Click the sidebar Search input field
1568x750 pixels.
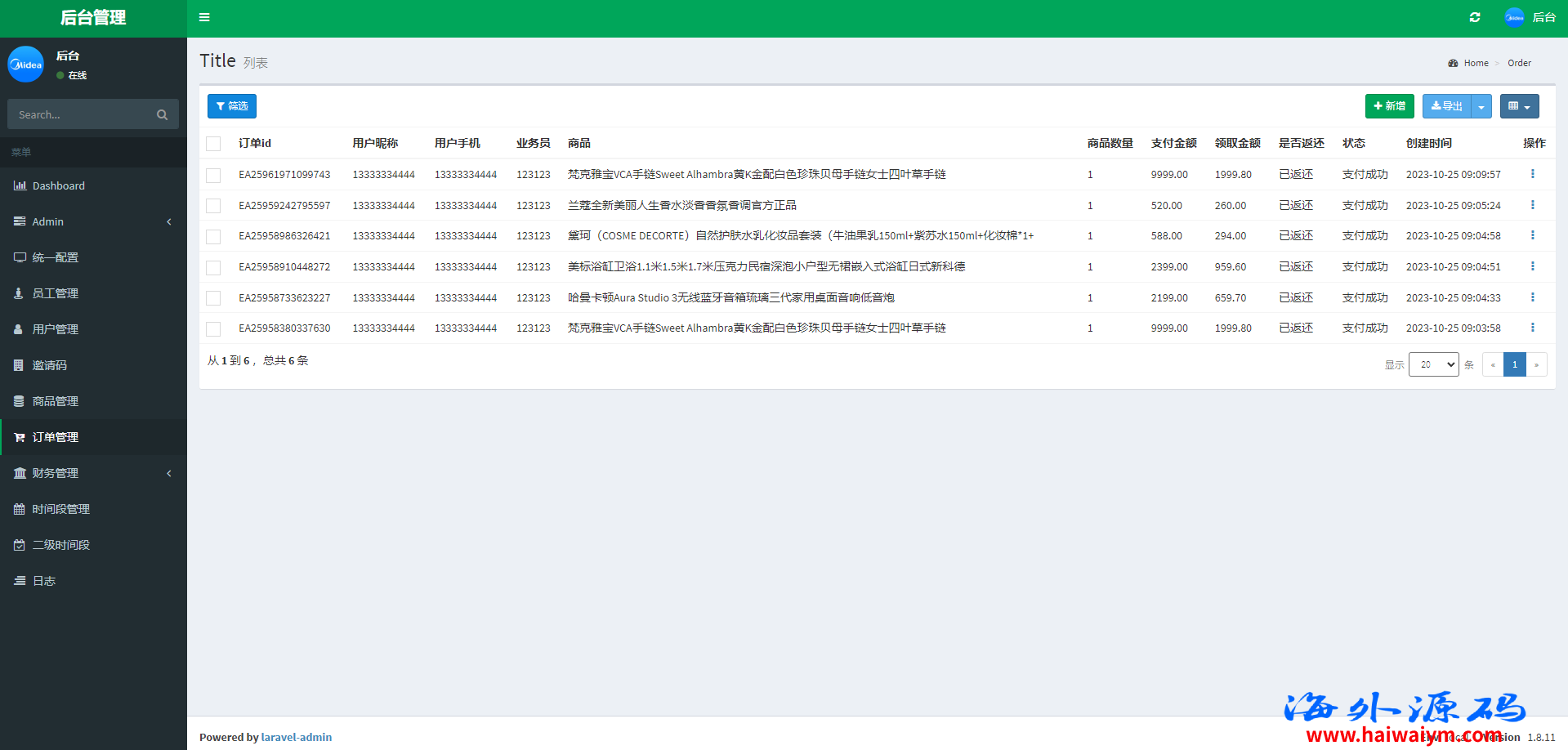tap(82, 115)
